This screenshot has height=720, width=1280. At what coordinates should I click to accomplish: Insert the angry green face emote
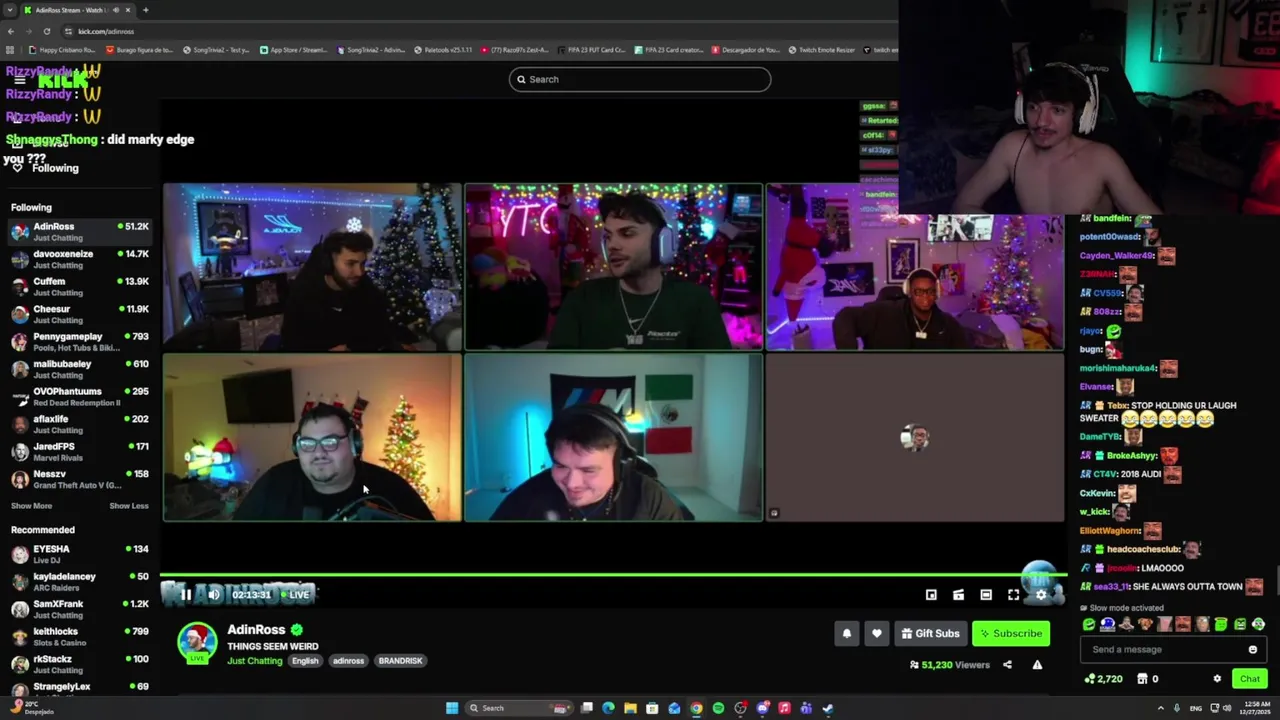[x=1240, y=625]
